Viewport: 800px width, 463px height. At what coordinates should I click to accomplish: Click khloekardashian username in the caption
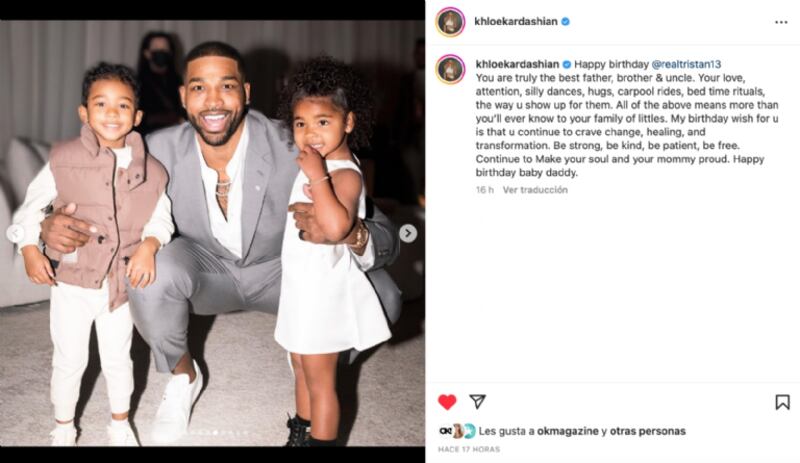coord(517,64)
